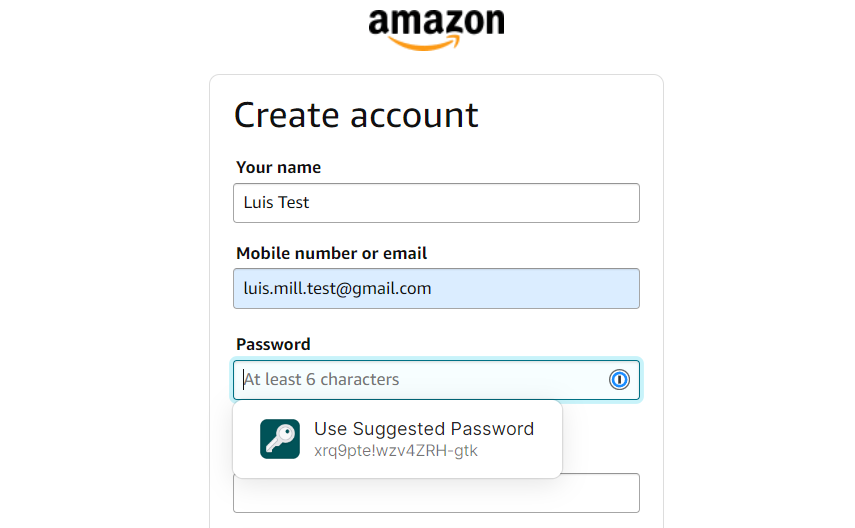The height and width of the screenshot is (528, 855).
Task: Click the suggested password xrq9pte!wzv4ZRH-gtk text
Action: pyautogui.click(x=396, y=451)
